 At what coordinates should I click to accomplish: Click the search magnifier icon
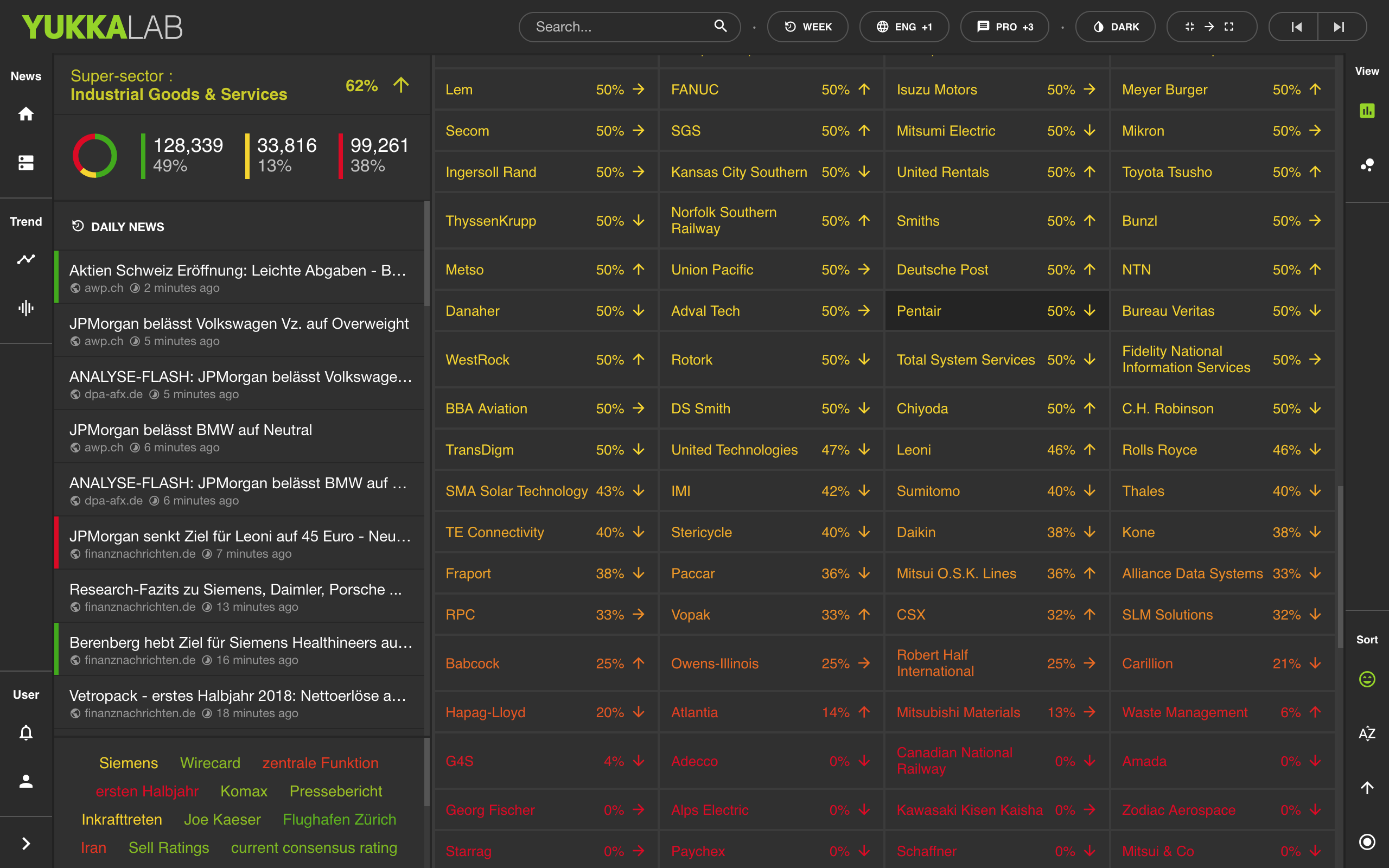coord(721,26)
